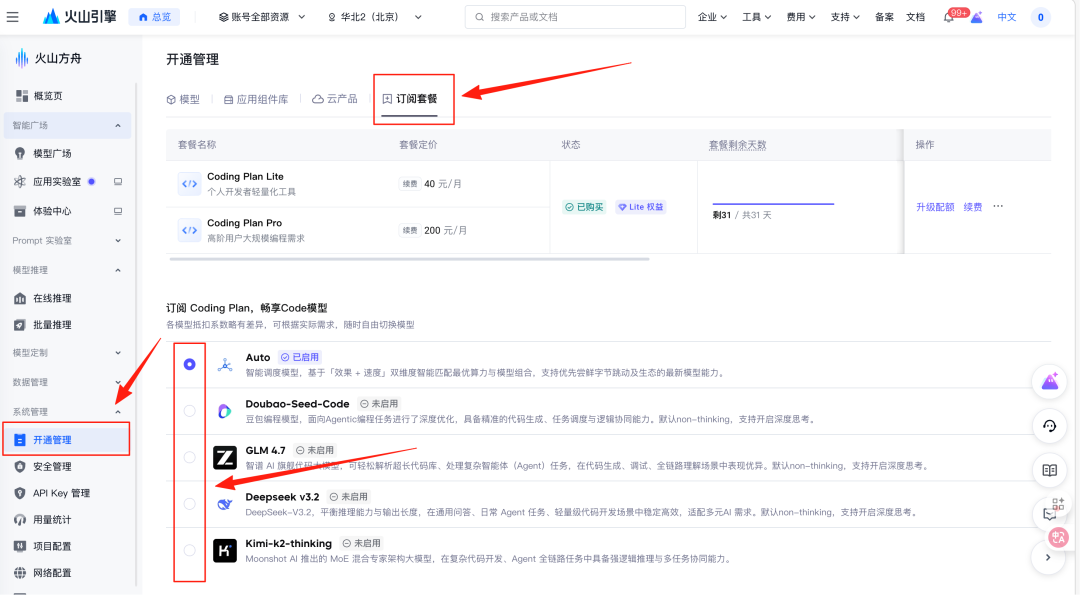Click the table horizontal scrollbar
This screenshot has width=1080, height=595.
pyautogui.click(x=409, y=259)
